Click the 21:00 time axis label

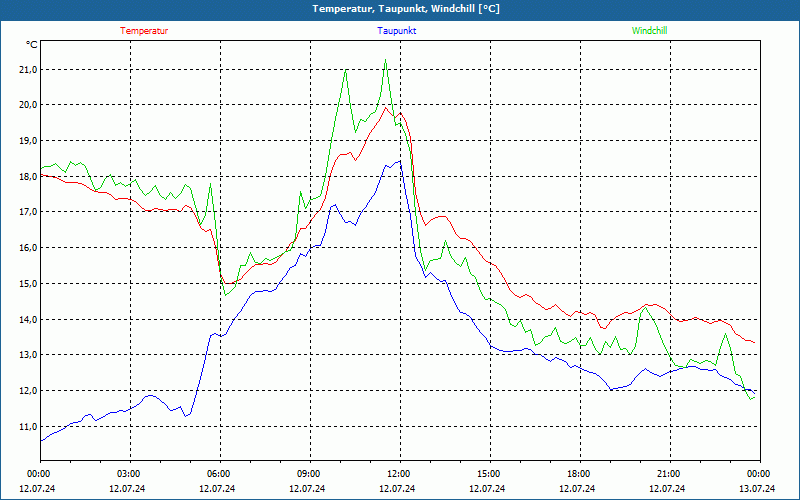670,474
